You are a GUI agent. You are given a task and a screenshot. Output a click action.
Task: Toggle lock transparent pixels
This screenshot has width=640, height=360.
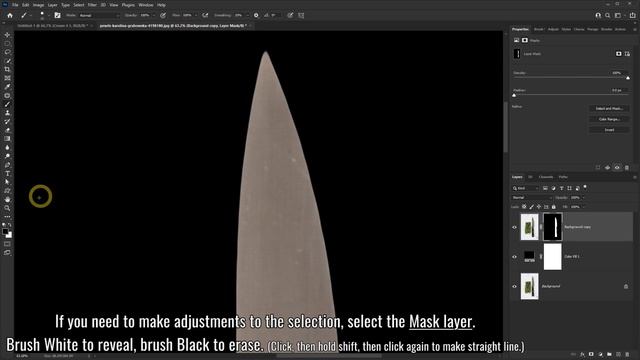tap(524, 207)
